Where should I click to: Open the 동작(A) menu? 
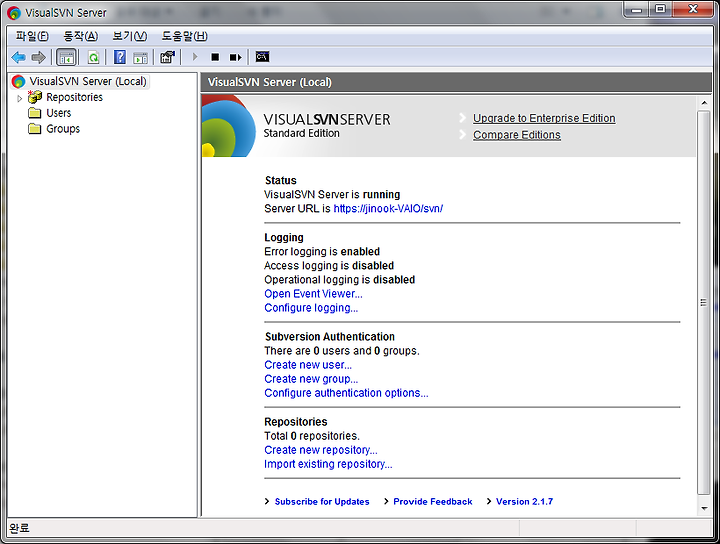click(80, 36)
